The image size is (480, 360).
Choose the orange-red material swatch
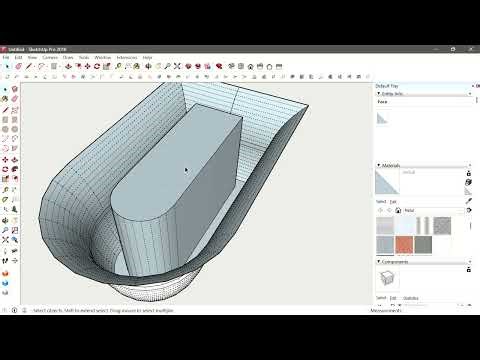click(x=404, y=245)
